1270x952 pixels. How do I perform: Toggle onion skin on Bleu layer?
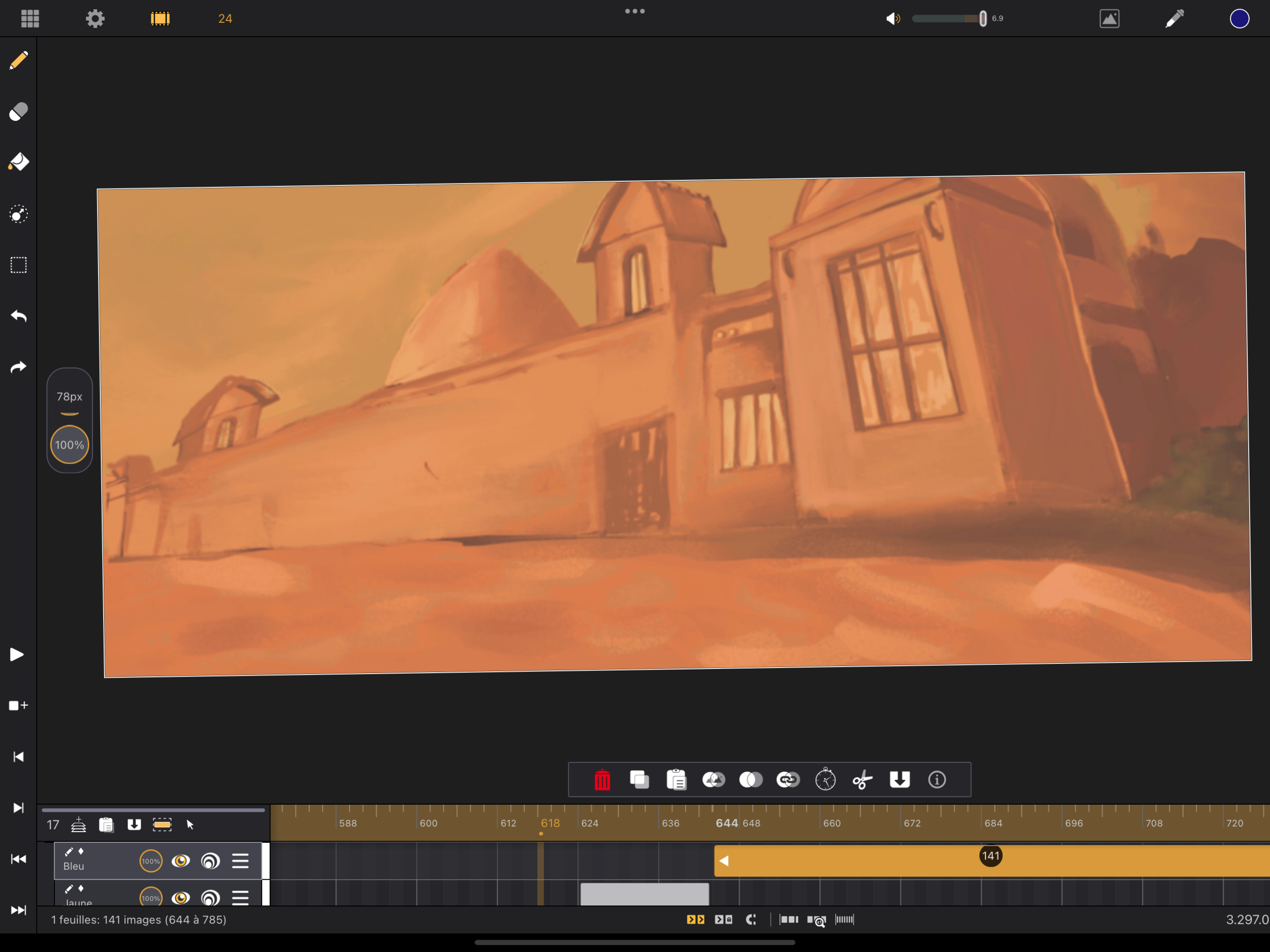[x=211, y=861]
